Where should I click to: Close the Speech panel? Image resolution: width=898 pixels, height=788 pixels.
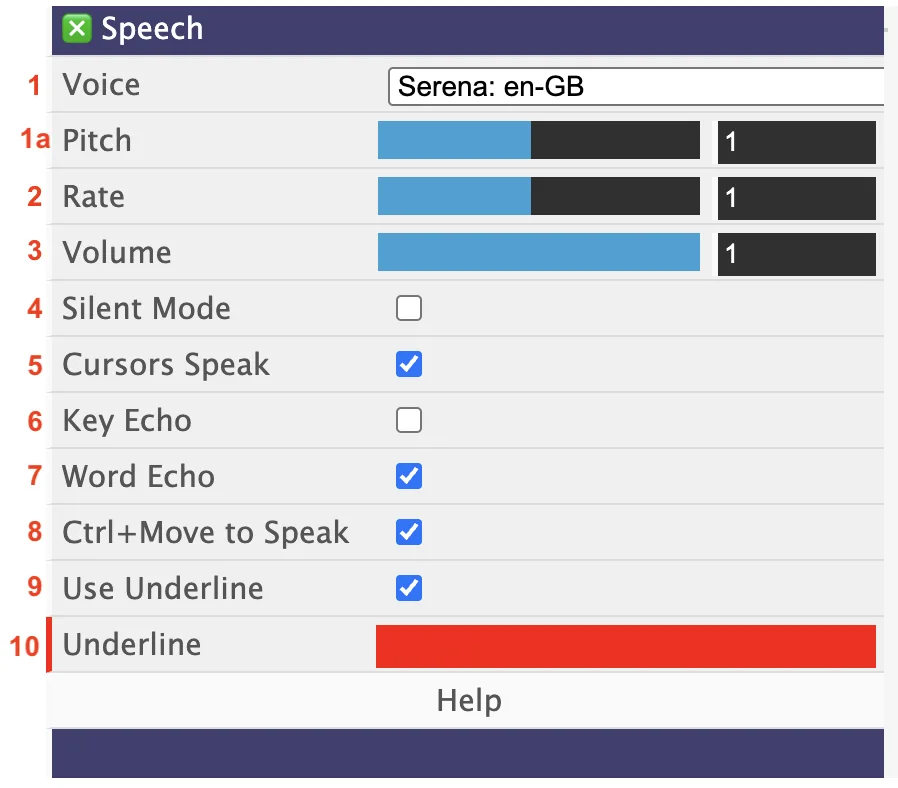[77, 28]
